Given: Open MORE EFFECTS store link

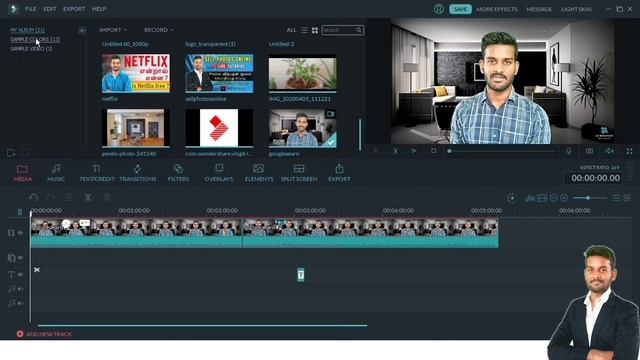Looking at the screenshot, I should pos(497,9).
